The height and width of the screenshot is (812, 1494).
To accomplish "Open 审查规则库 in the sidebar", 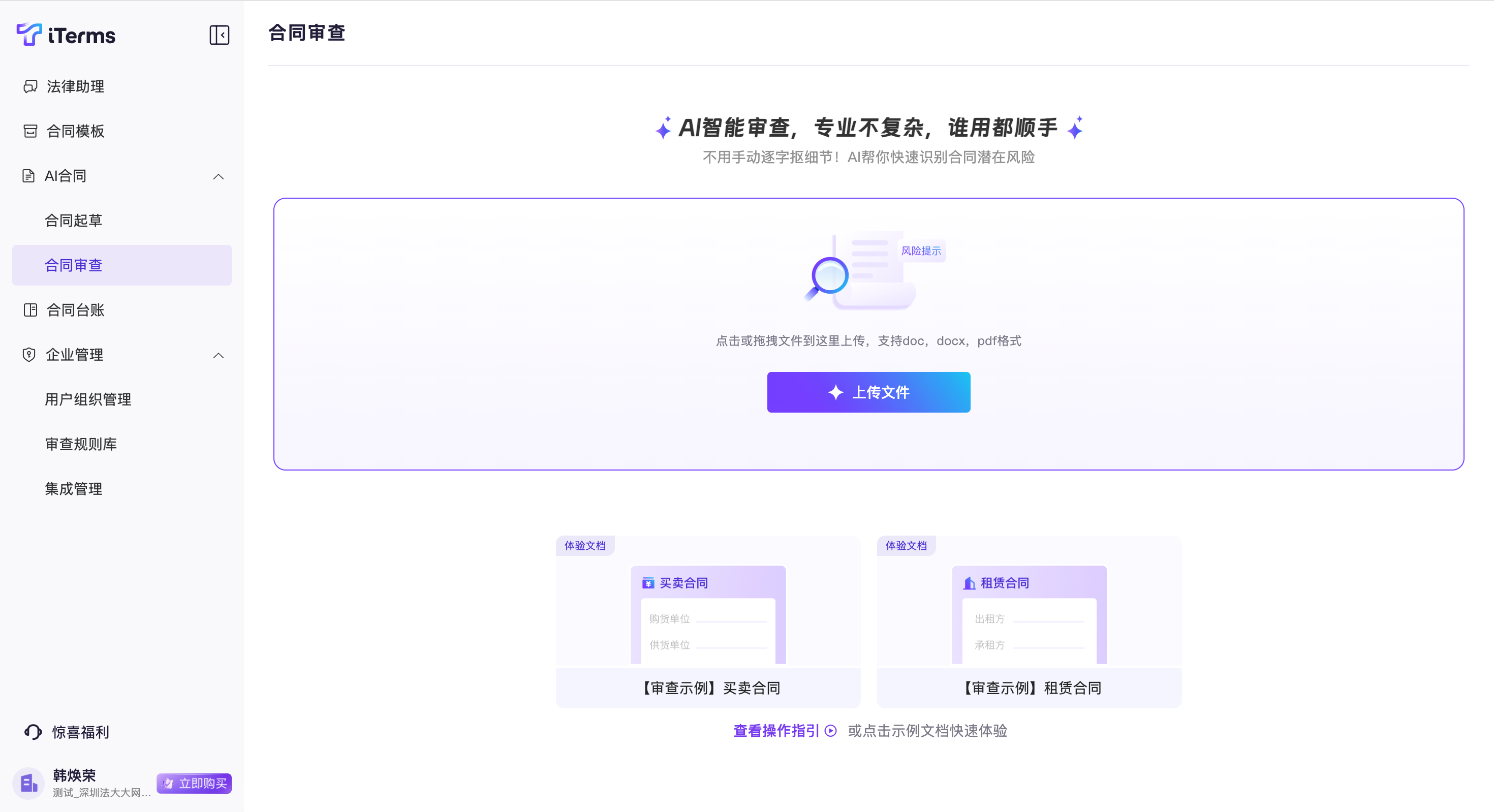I will (81, 444).
